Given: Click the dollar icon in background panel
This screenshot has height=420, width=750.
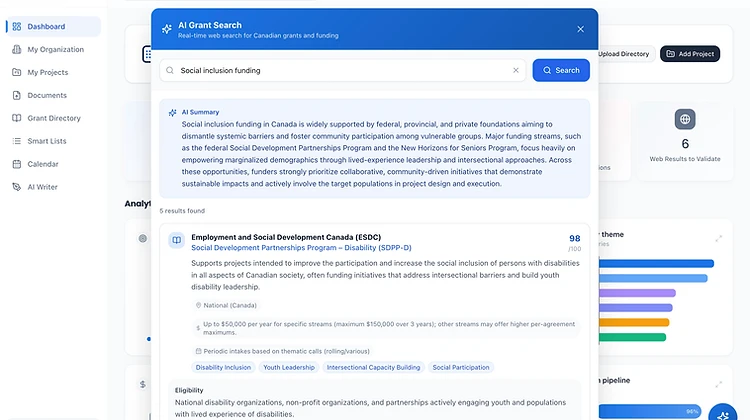Looking at the screenshot, I should (143, 384).
